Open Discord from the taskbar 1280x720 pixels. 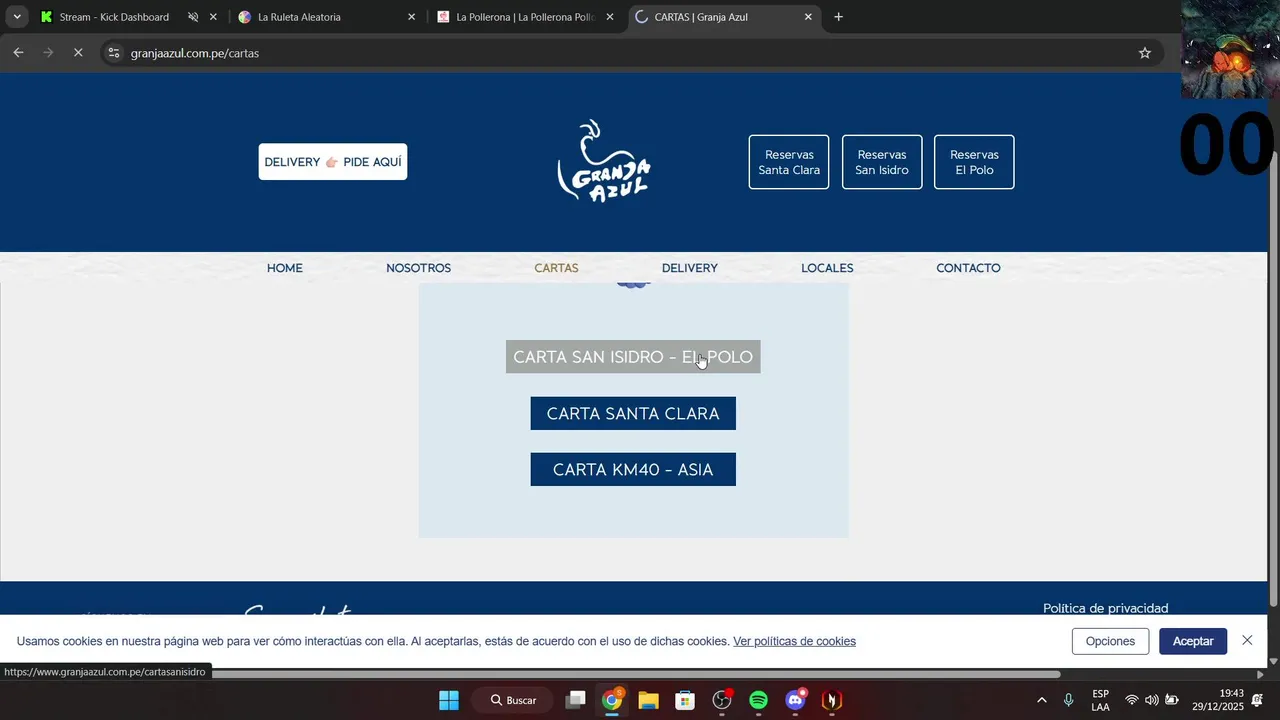(x=795, y=700)
